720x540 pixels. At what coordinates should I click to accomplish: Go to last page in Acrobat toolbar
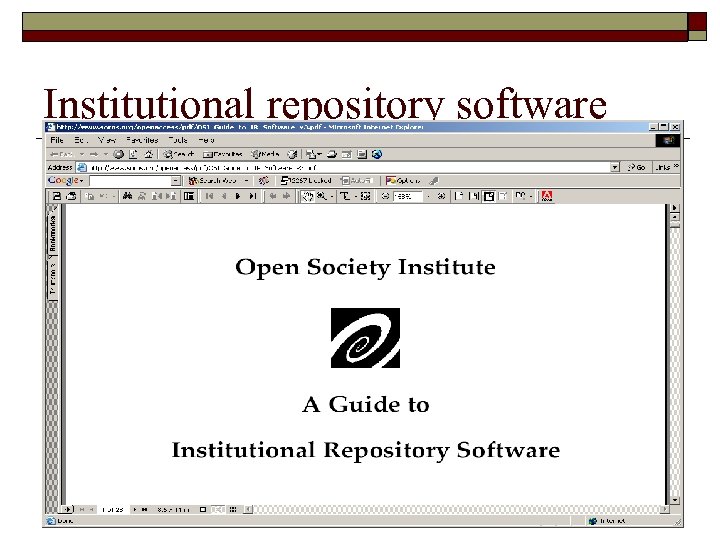pos(253,197)
